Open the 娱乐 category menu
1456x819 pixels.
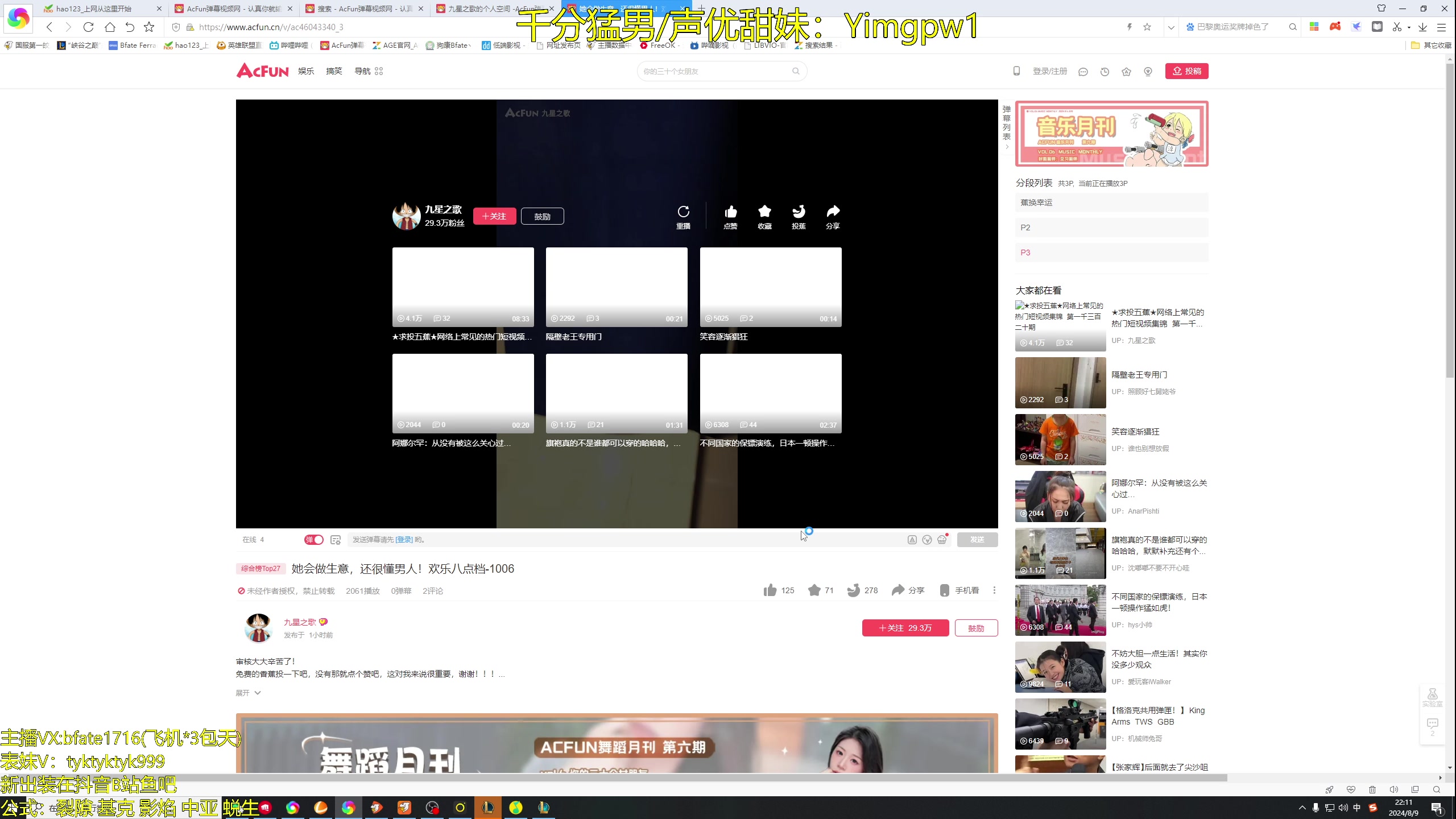[x=306, y=71]
